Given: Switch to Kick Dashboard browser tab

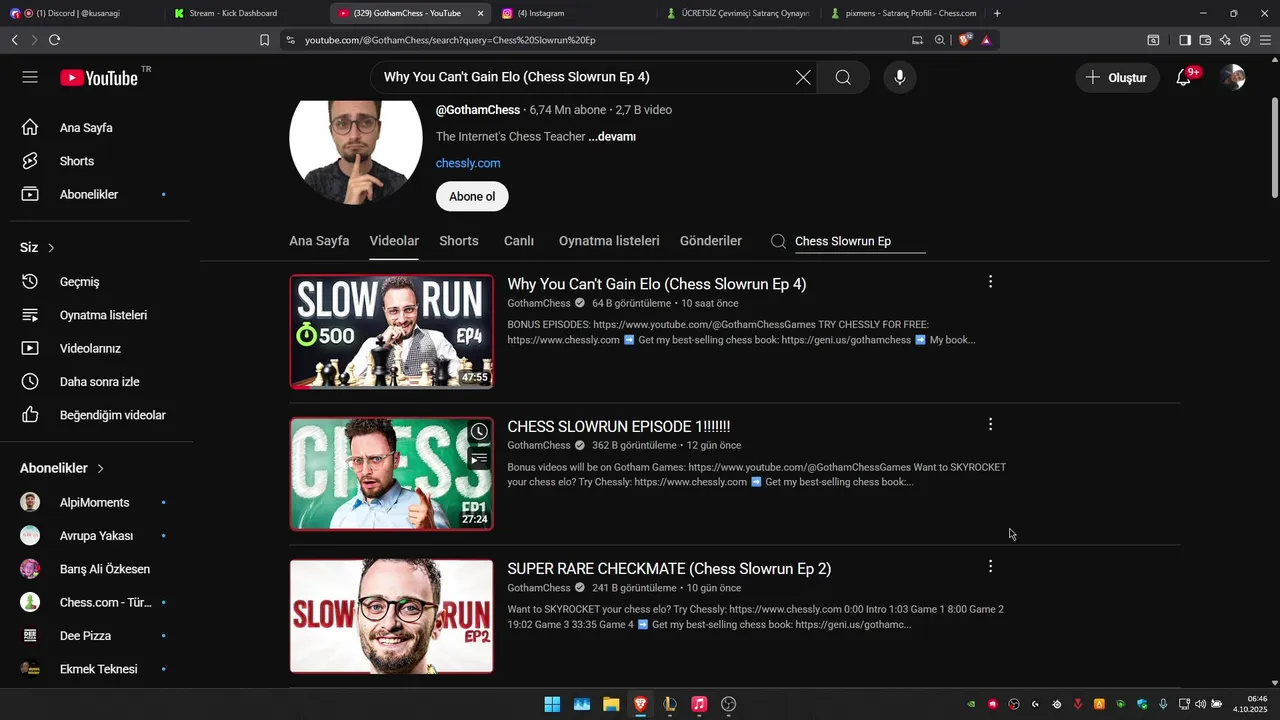Looking at the screenshot, I should 245,13.
